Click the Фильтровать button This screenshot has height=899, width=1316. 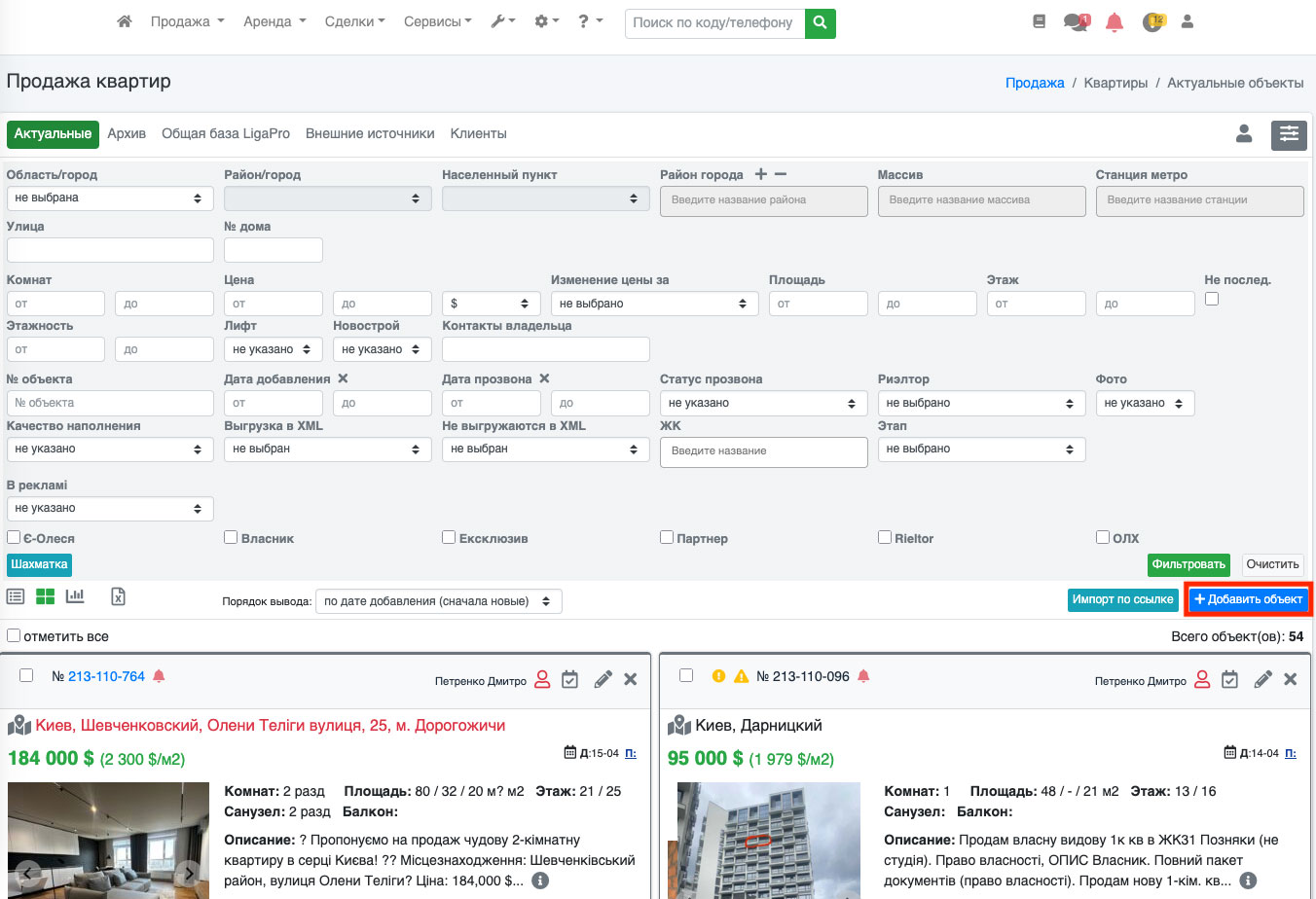1188,564
